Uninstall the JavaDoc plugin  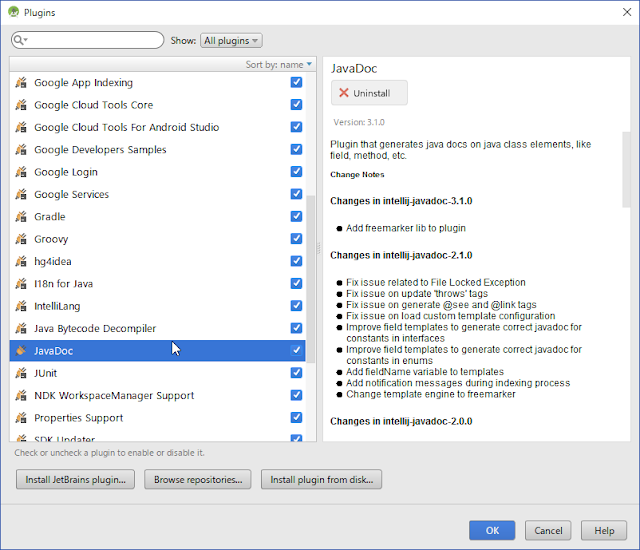pos(369,93)
